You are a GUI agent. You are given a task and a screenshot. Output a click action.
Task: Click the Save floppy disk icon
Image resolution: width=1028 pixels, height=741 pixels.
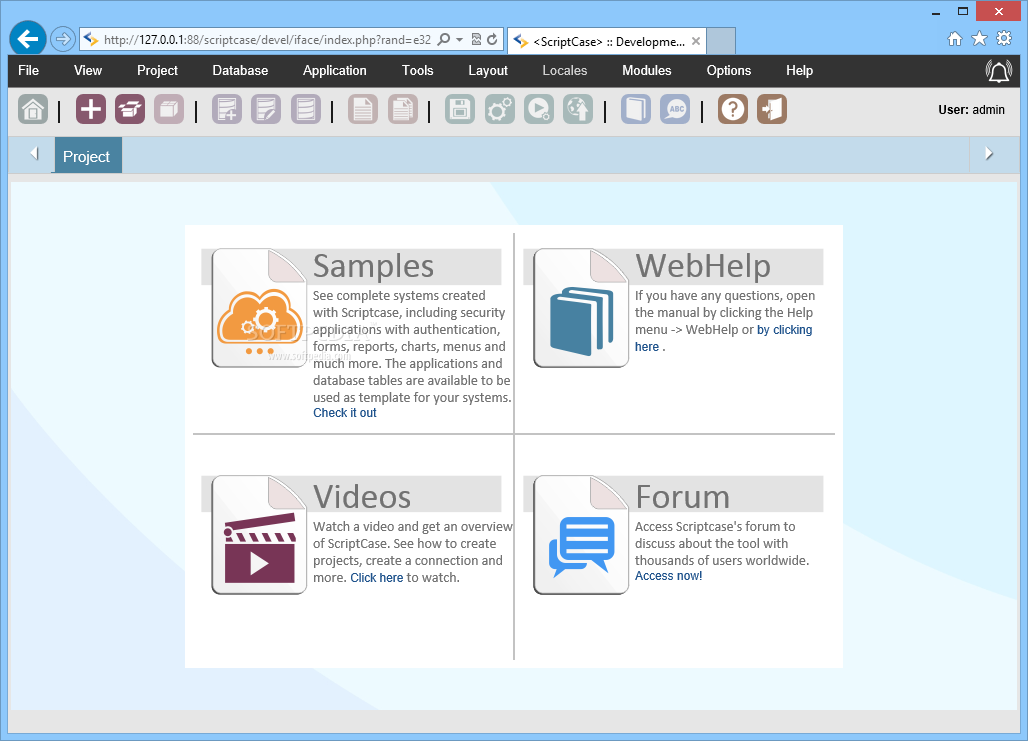coord(460,110)
